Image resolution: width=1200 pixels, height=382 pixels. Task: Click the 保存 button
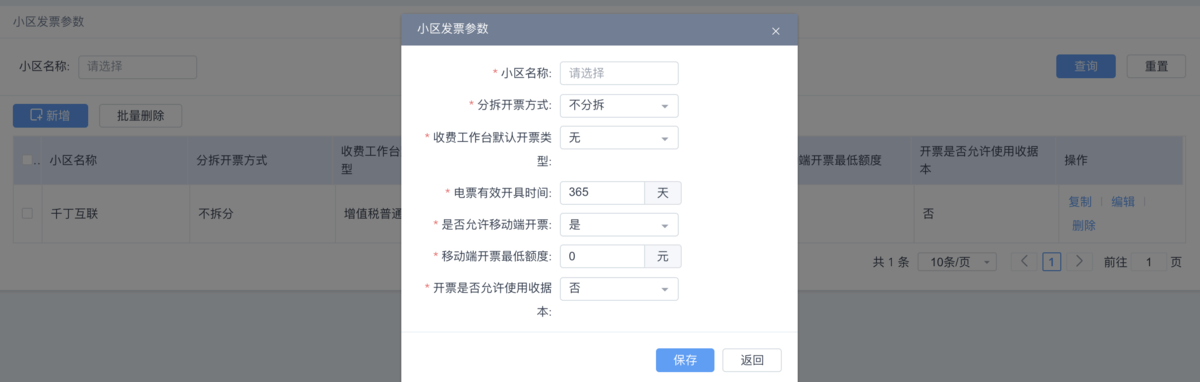click(x=685, y=360)
